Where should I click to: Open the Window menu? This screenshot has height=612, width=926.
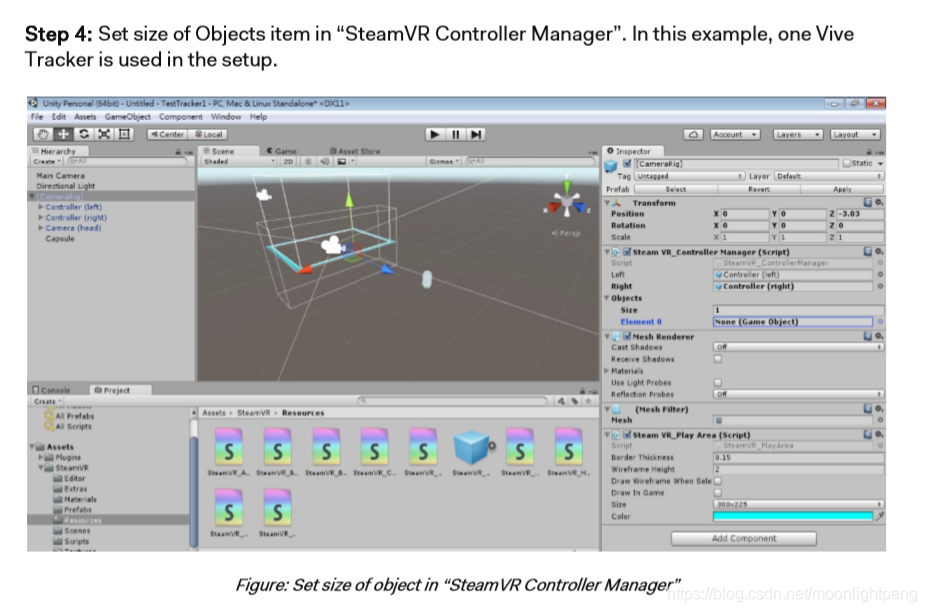pyautogui.click(x=226, y=117)
